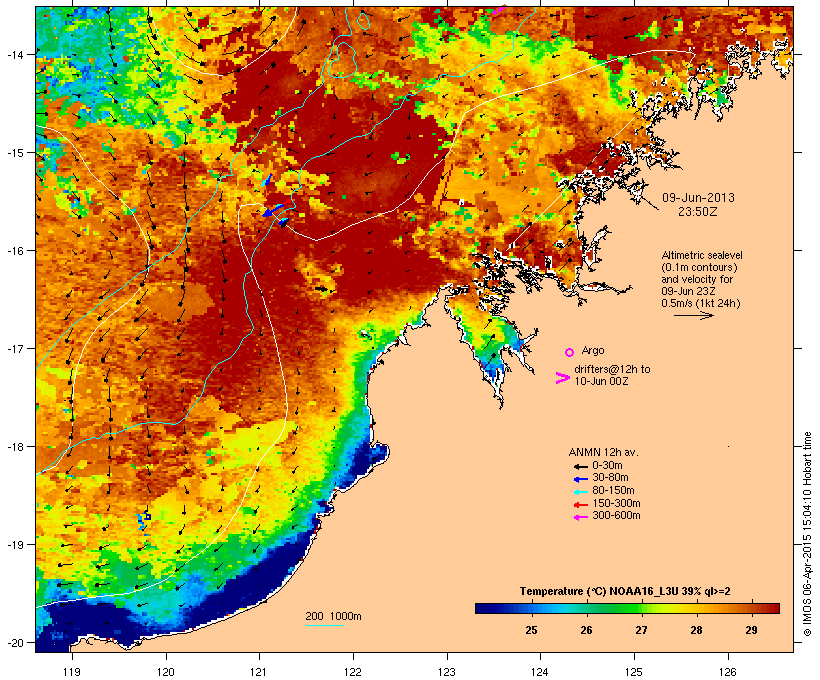Click the cyan 200m isobath legend line

pyautogui.click(x=324, y=625)
